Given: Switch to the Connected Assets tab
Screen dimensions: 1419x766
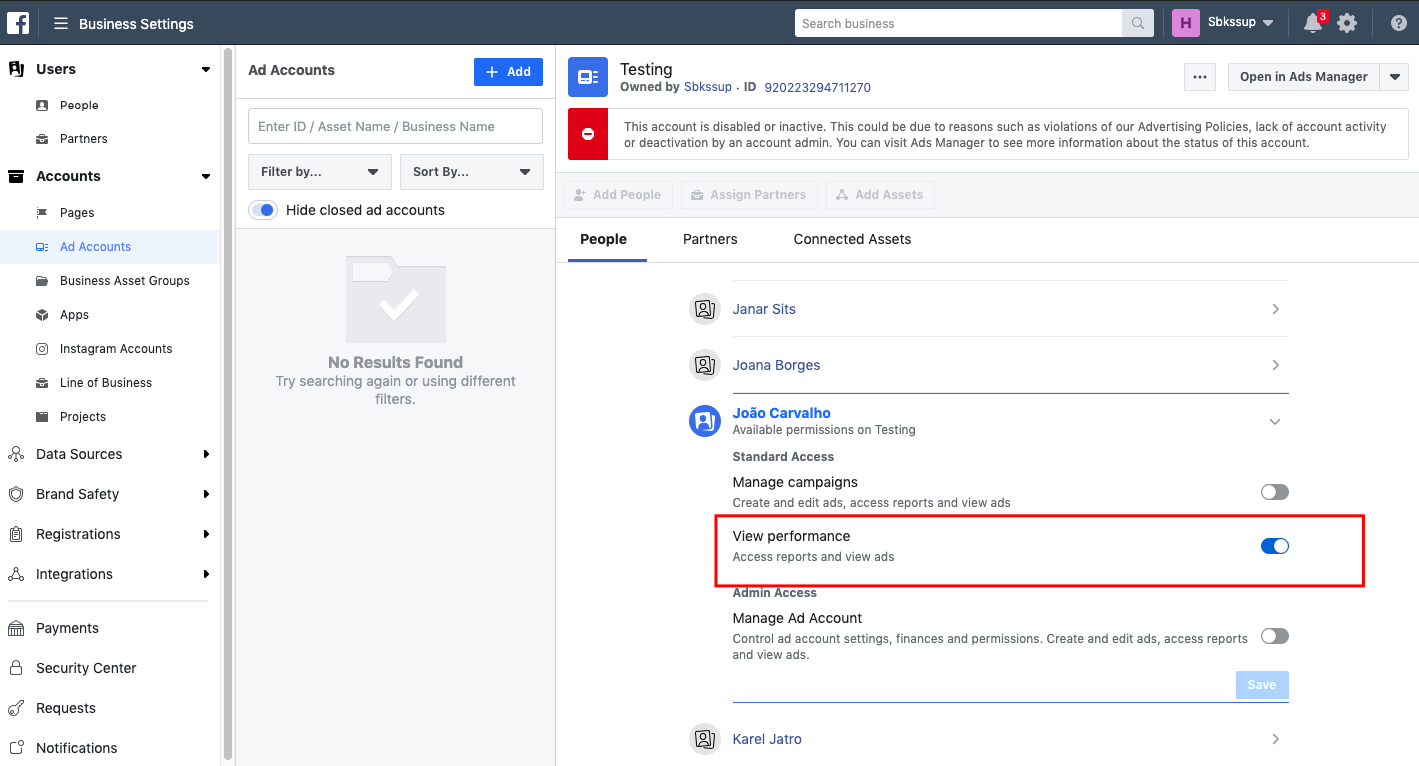Looking at the screenshot, I should coord(852,239).
